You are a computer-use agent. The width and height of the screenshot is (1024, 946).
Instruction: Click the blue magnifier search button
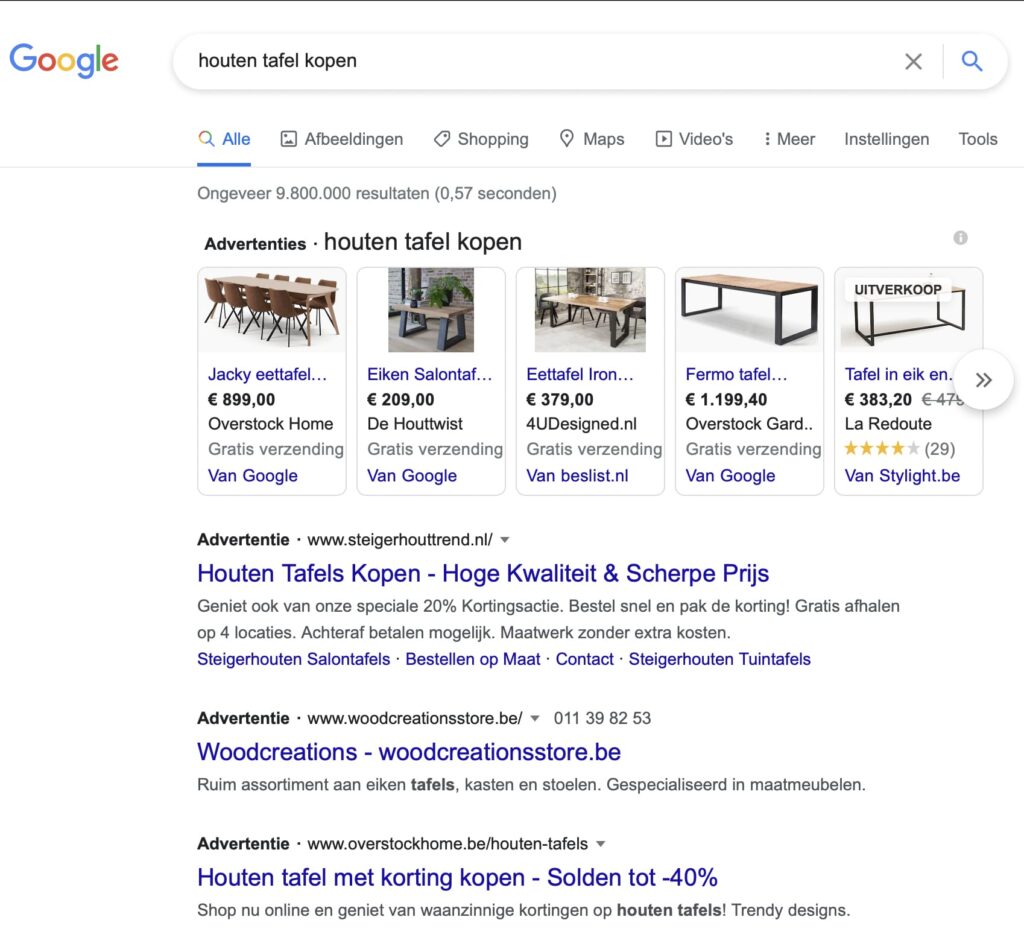[x=972, y=61]
